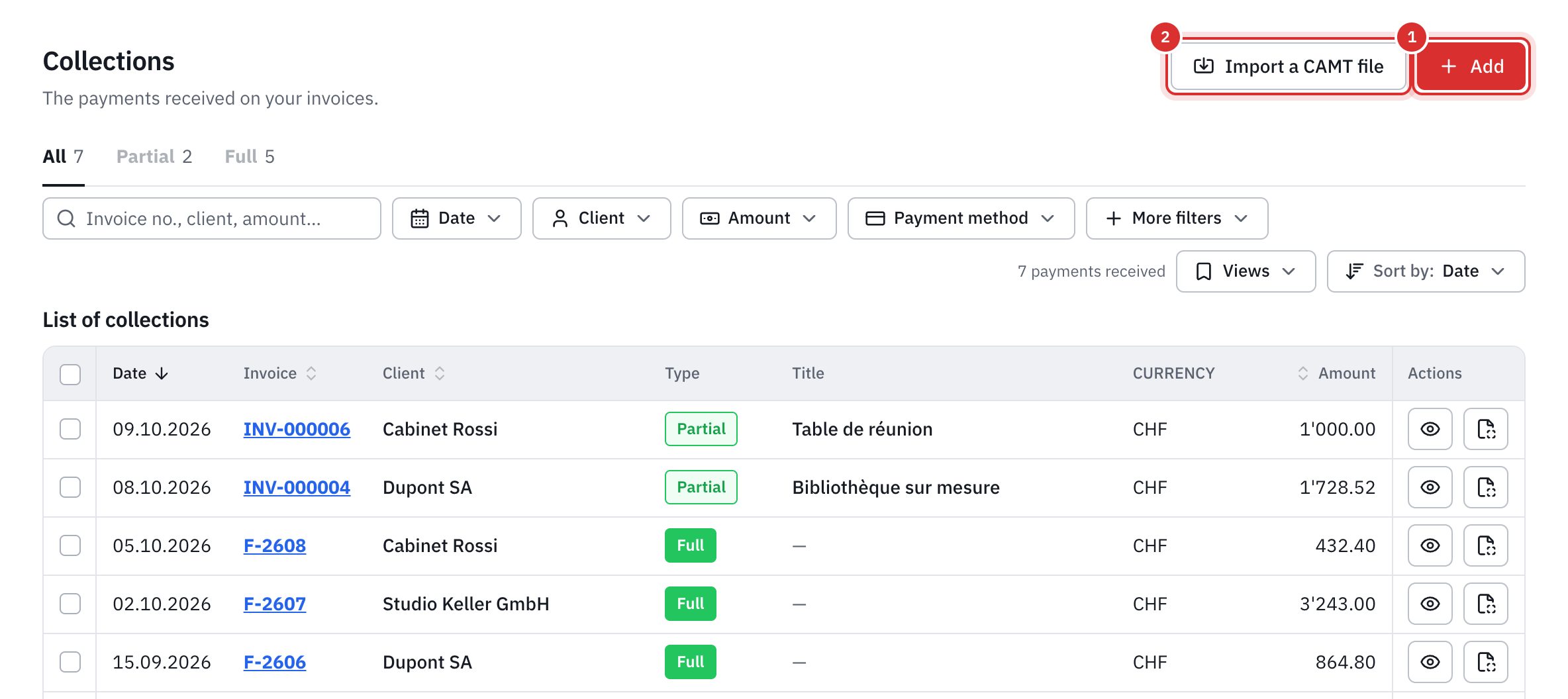Open invoice link INV-000004
The image size is (1568, 699).
tap(297, 487)
